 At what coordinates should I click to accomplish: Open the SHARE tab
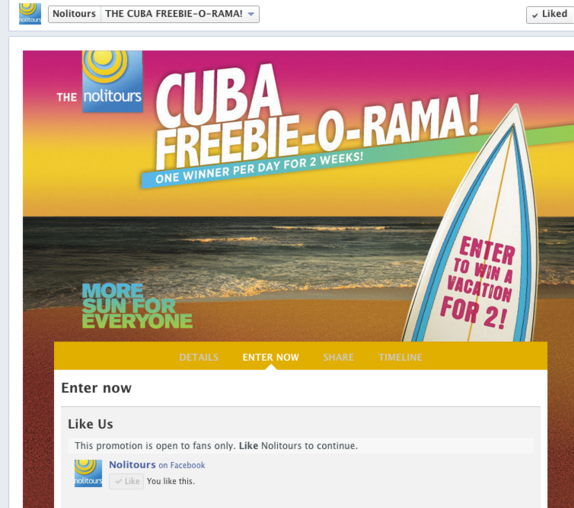click(x=338, y=357)
